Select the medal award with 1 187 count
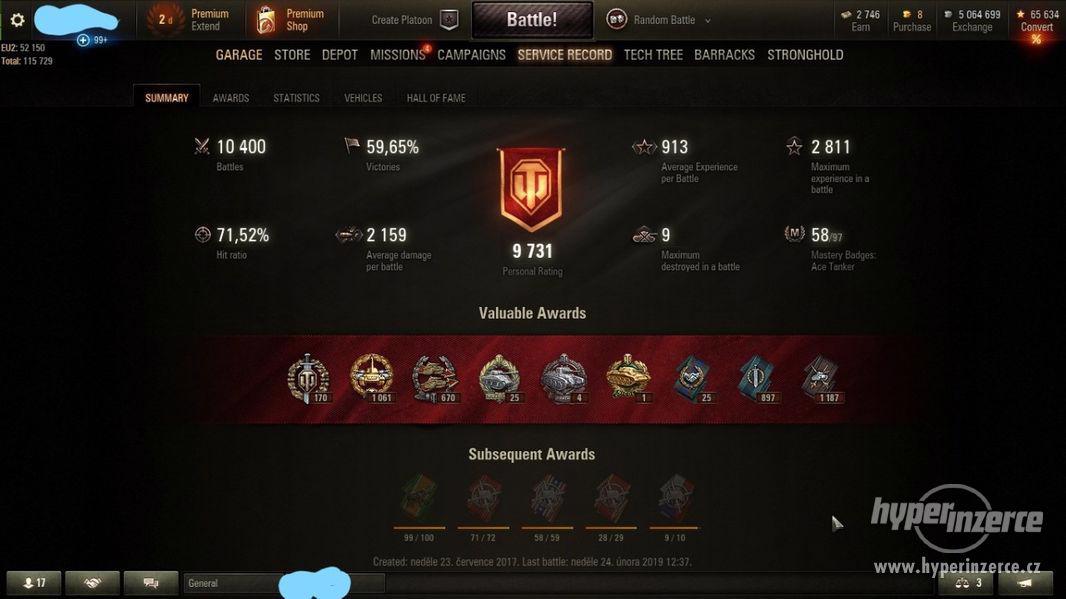 click(821, 378)
